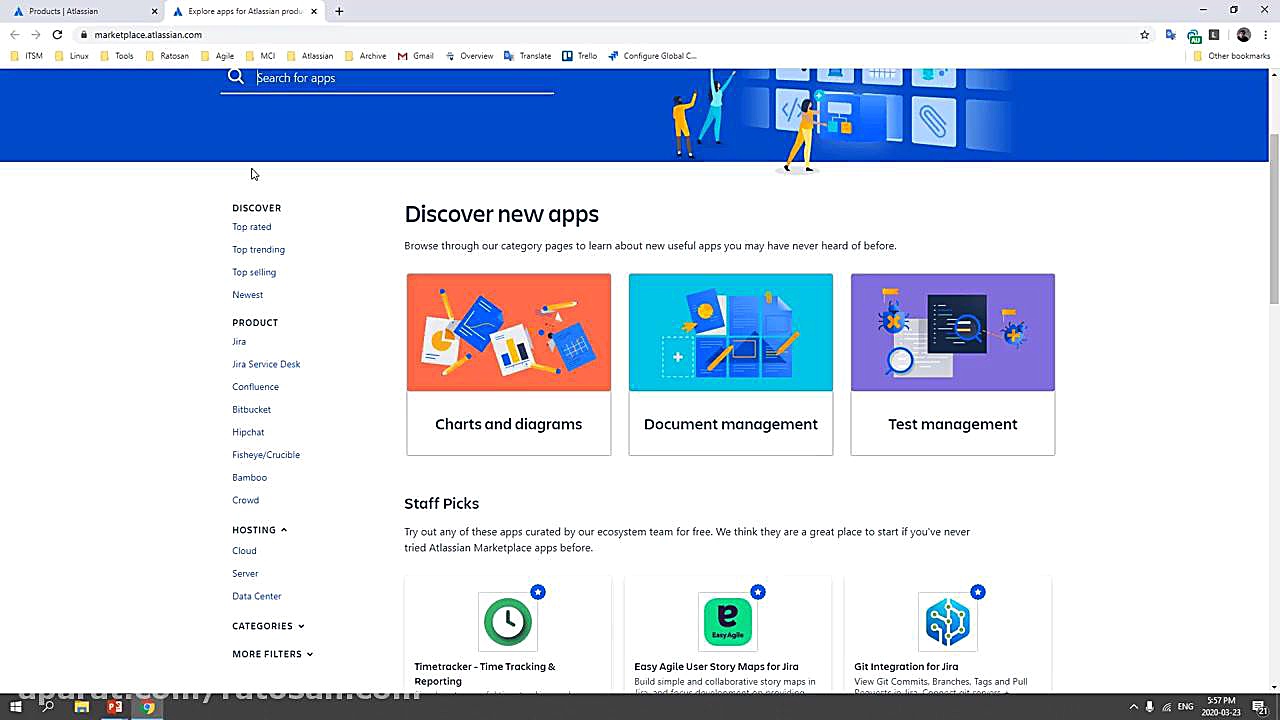Open the Document management category image
Image resolution: width=1280 pixels, height=720 pixels.
tap(731, 332)
